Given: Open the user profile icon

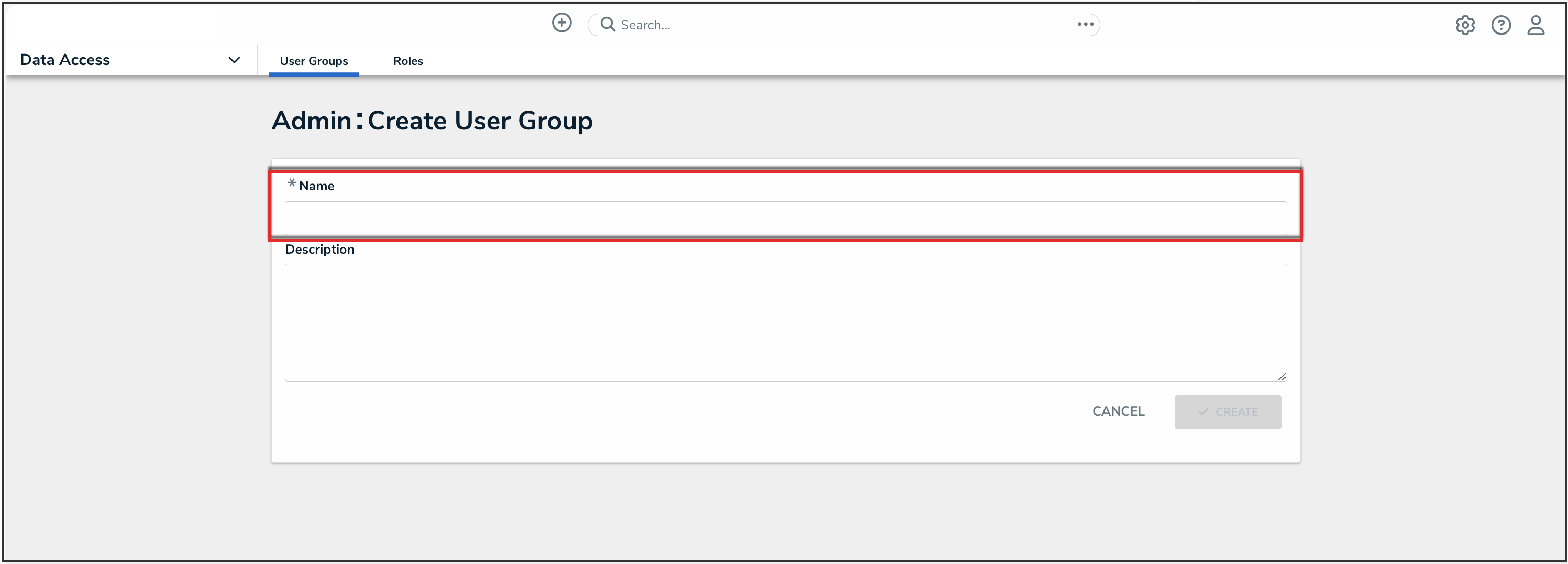Looking at the screenshot, I should point(1535,25).
